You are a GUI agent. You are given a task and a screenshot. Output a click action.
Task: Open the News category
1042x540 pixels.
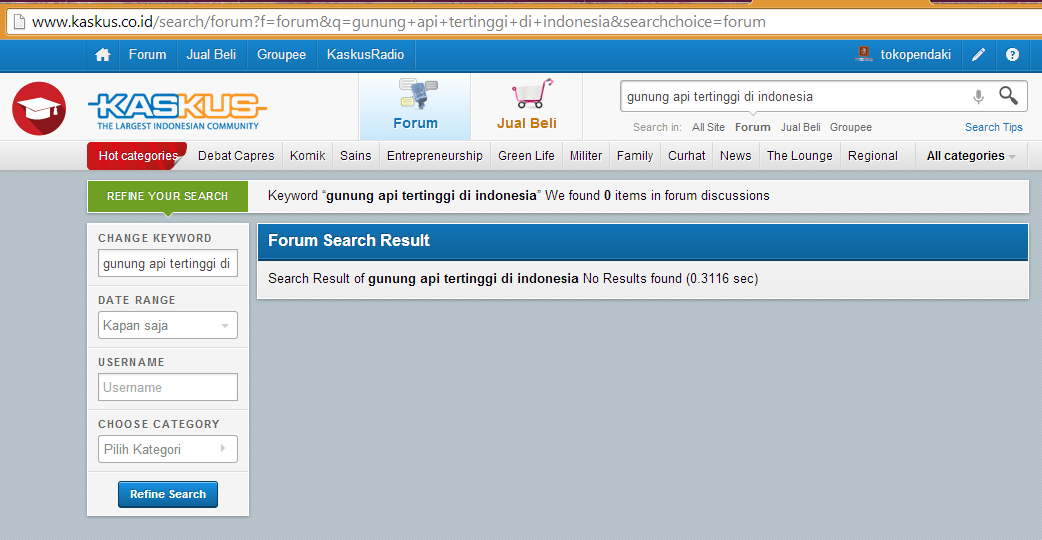(x=736, y=155)
